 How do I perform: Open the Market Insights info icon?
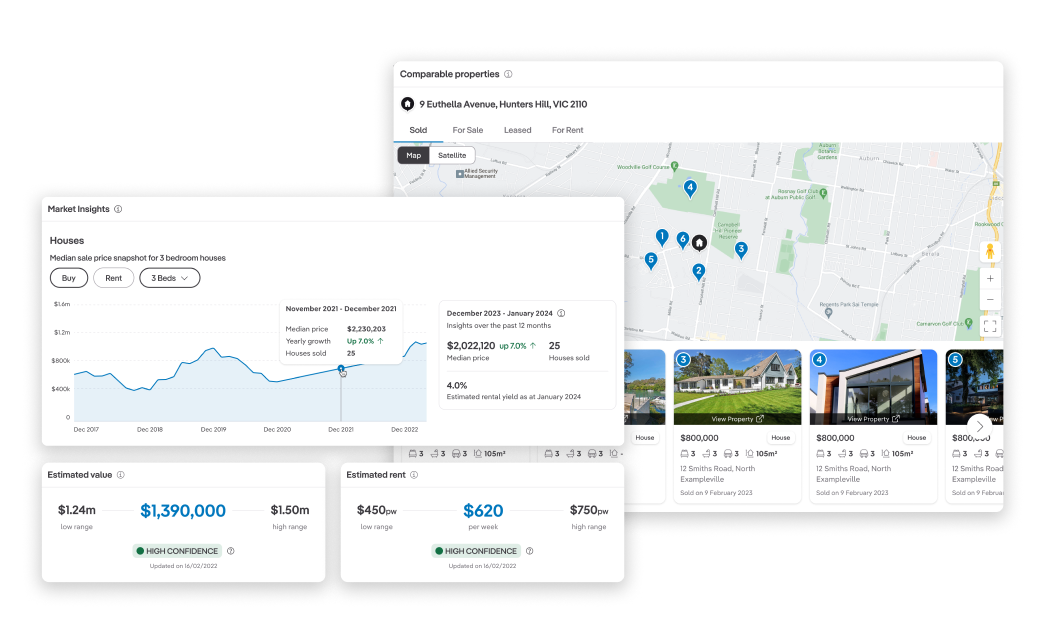point(118,209)
